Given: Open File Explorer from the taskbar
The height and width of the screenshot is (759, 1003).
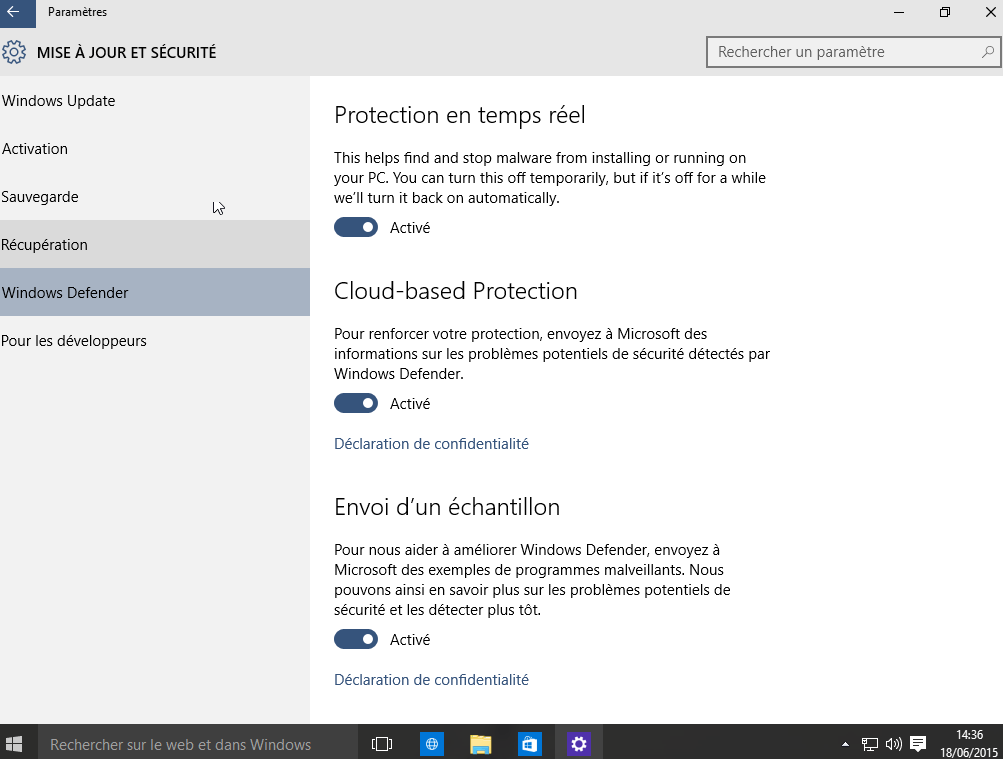Looking at the screenshot, I should pyautogui.click(x=480, y=744).
